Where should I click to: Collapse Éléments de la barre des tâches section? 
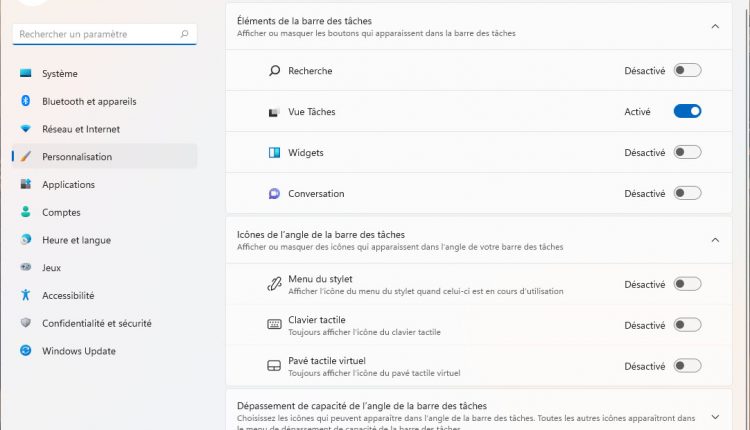point(715,26)
